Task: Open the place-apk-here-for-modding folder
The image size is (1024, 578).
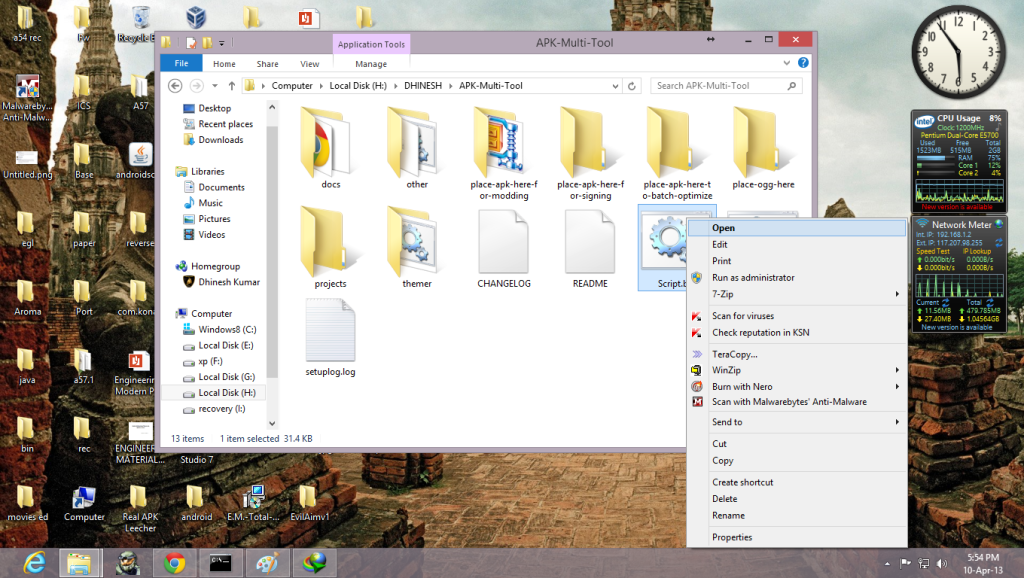Action: pyautogui.click(x=504, y=153)
